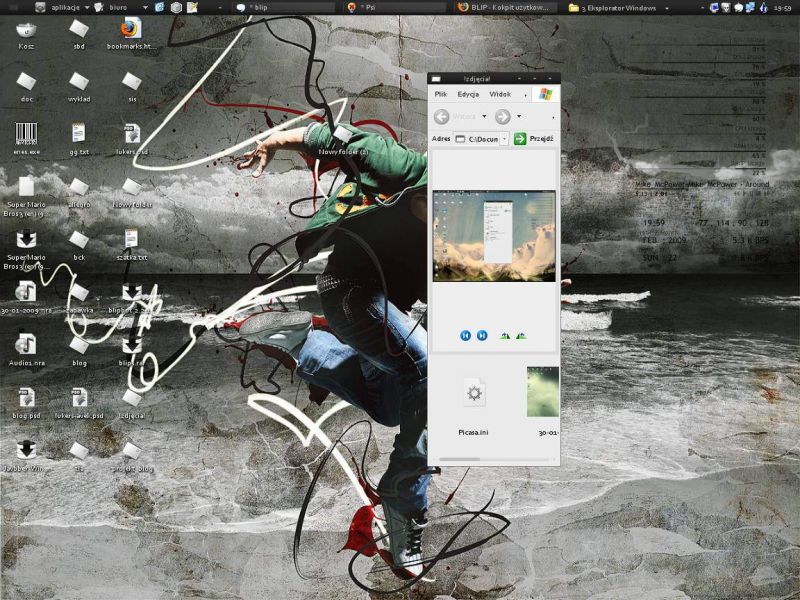Screen dimensions: 800x600
Task: Open the Plik menu
Action: (x=441, y=94)
